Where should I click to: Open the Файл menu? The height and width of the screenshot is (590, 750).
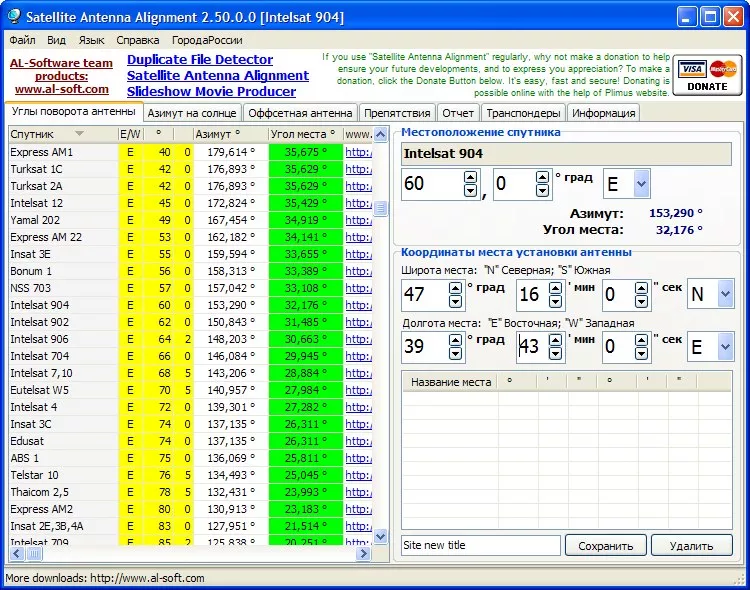22,40
